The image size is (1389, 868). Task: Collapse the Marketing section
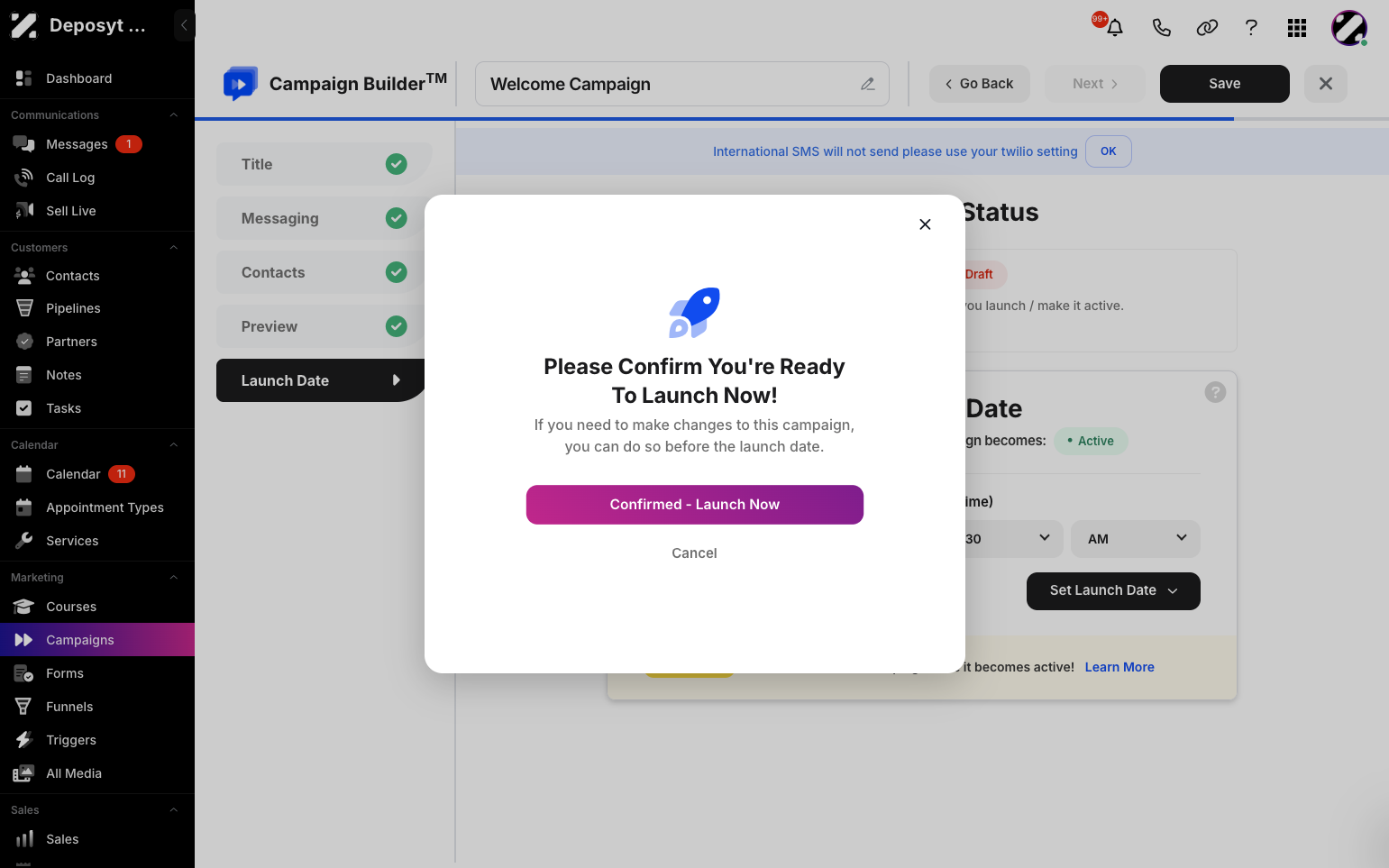click(x=174, y=578)
